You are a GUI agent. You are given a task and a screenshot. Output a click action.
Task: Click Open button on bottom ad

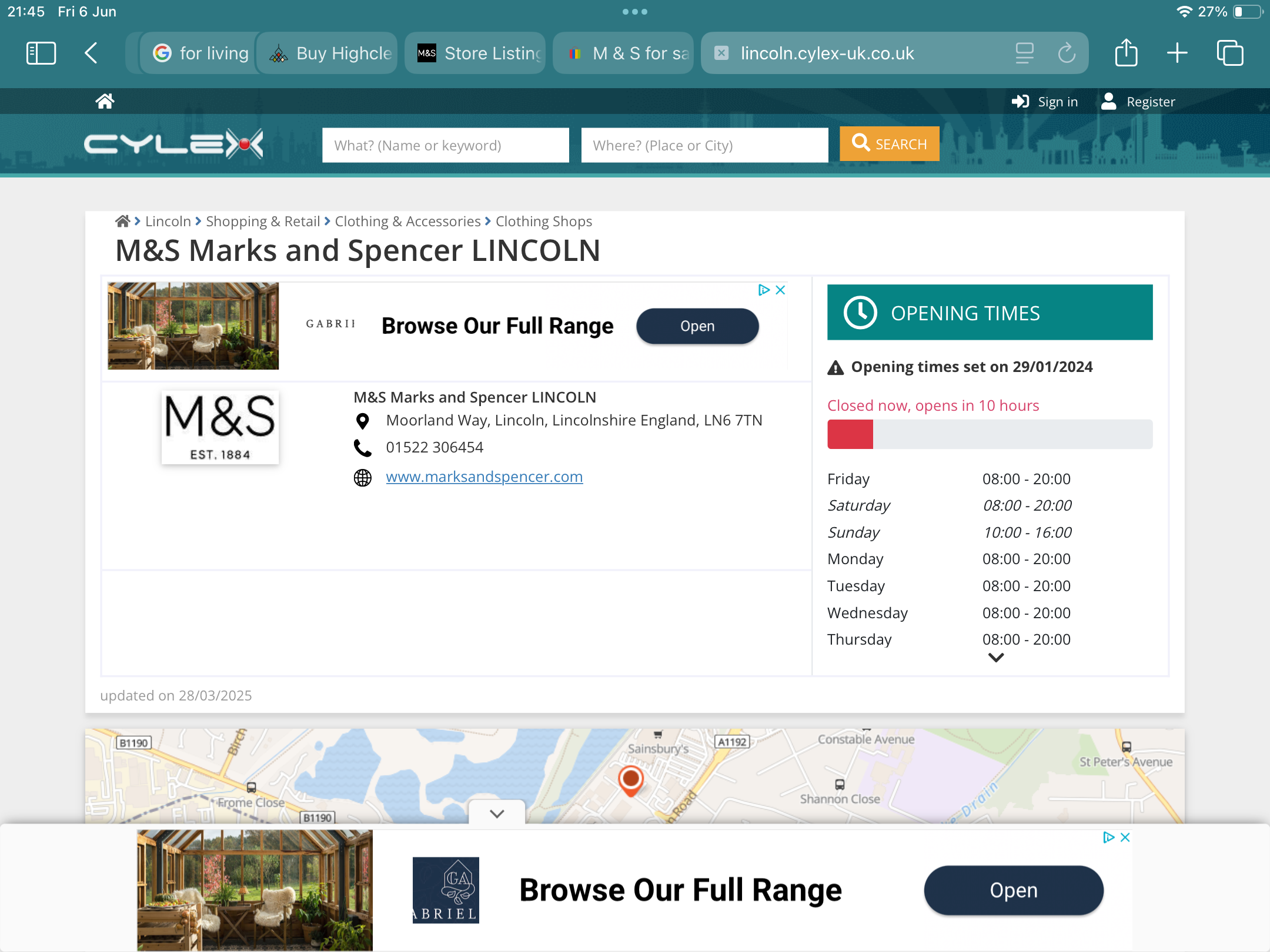pos(1013,890)
